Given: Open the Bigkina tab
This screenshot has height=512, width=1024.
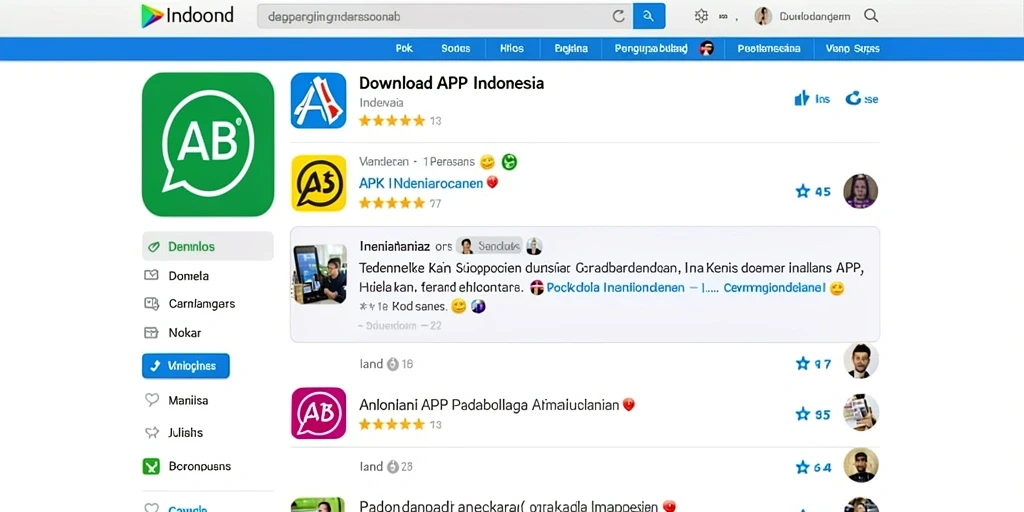Looking at the screenshot, I should click(571, 48).
